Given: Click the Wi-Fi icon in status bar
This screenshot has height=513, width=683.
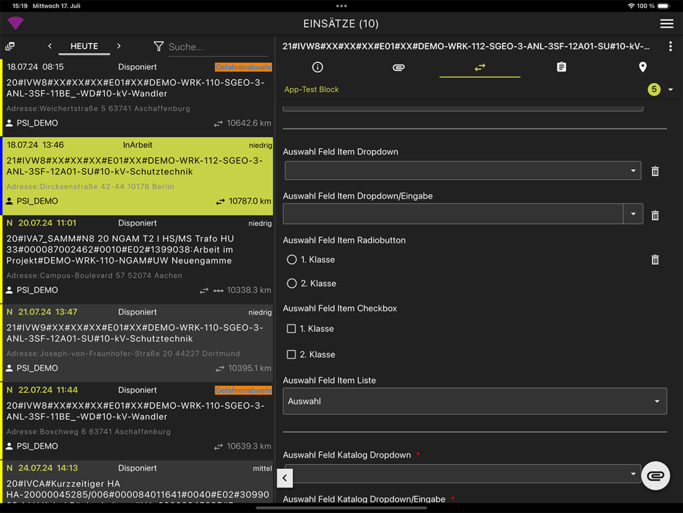Looking at the screenshot, I should click(631, 6).
